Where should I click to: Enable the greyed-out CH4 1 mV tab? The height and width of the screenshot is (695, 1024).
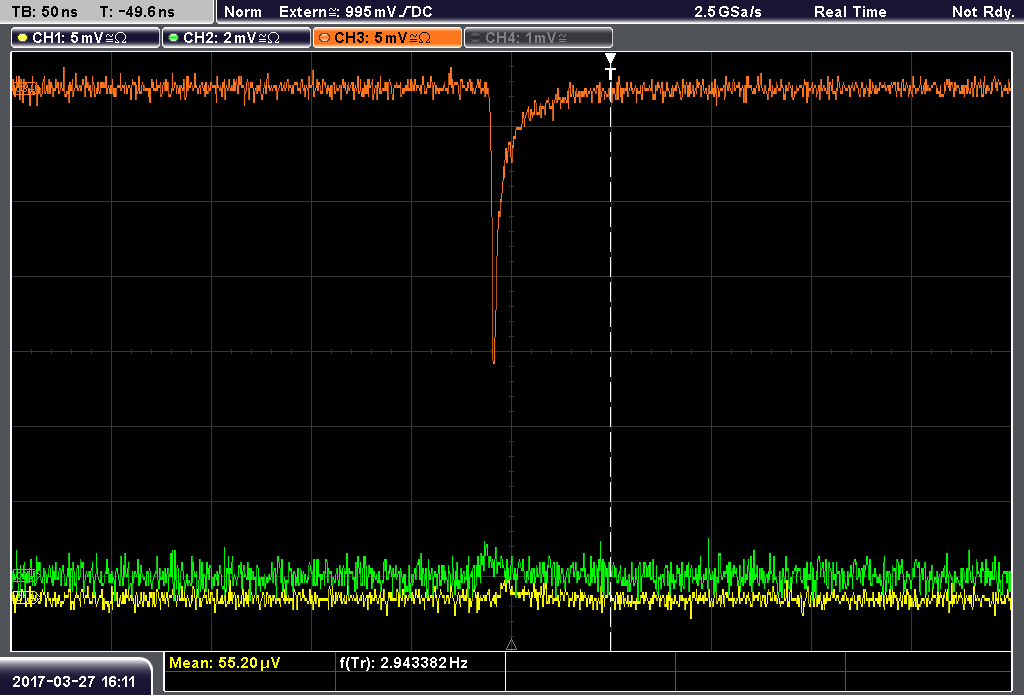coord(538,38)
